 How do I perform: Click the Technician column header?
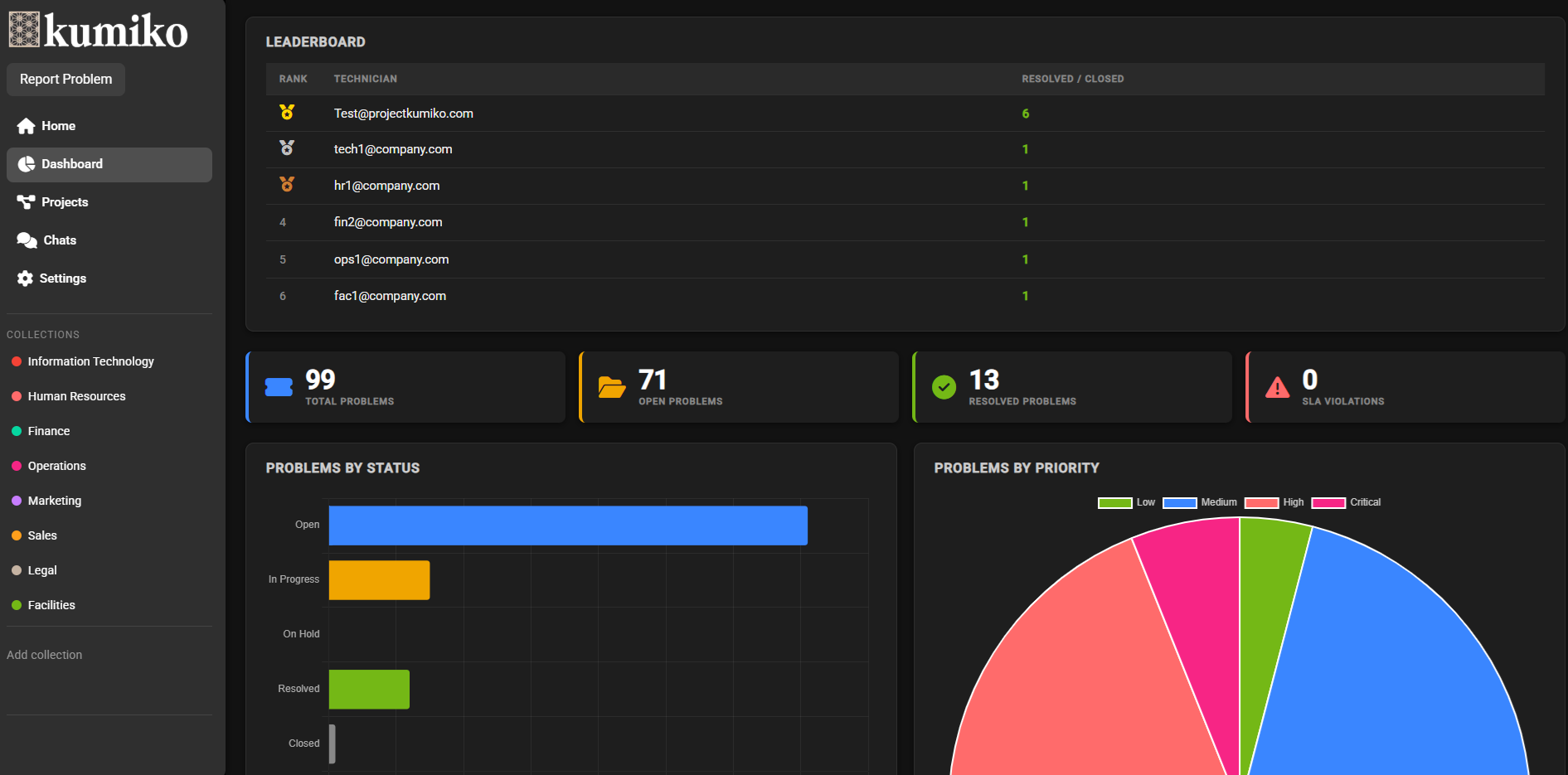tap(366, 79)
